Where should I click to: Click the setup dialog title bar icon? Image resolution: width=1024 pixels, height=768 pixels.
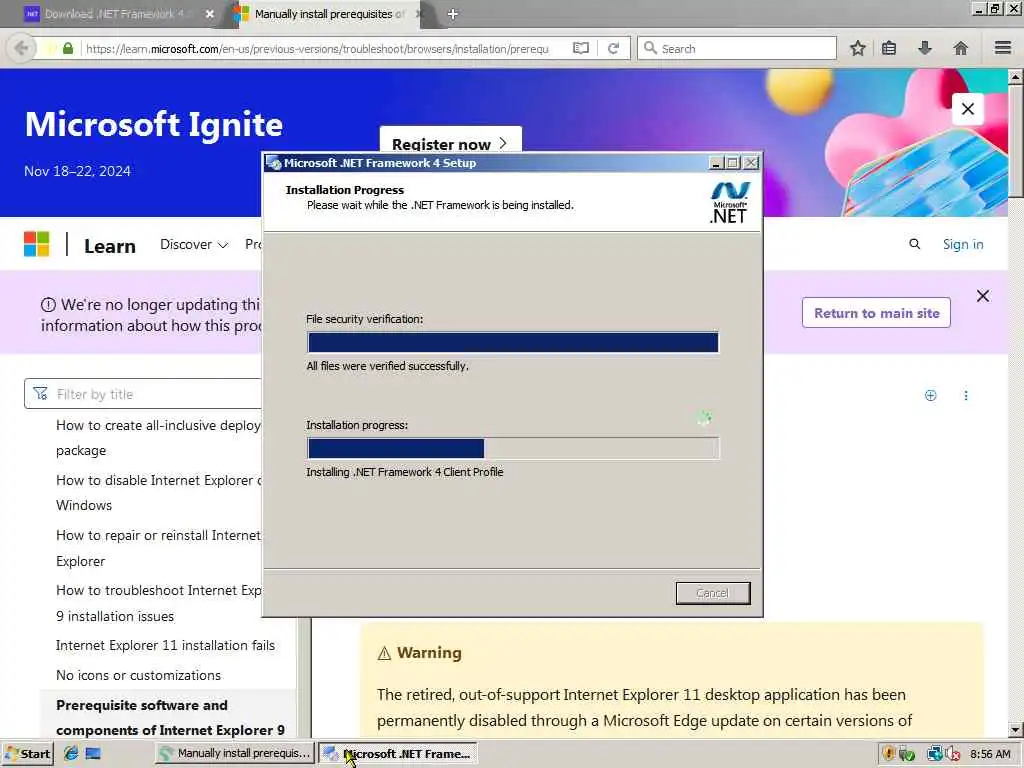click(274, 163)
